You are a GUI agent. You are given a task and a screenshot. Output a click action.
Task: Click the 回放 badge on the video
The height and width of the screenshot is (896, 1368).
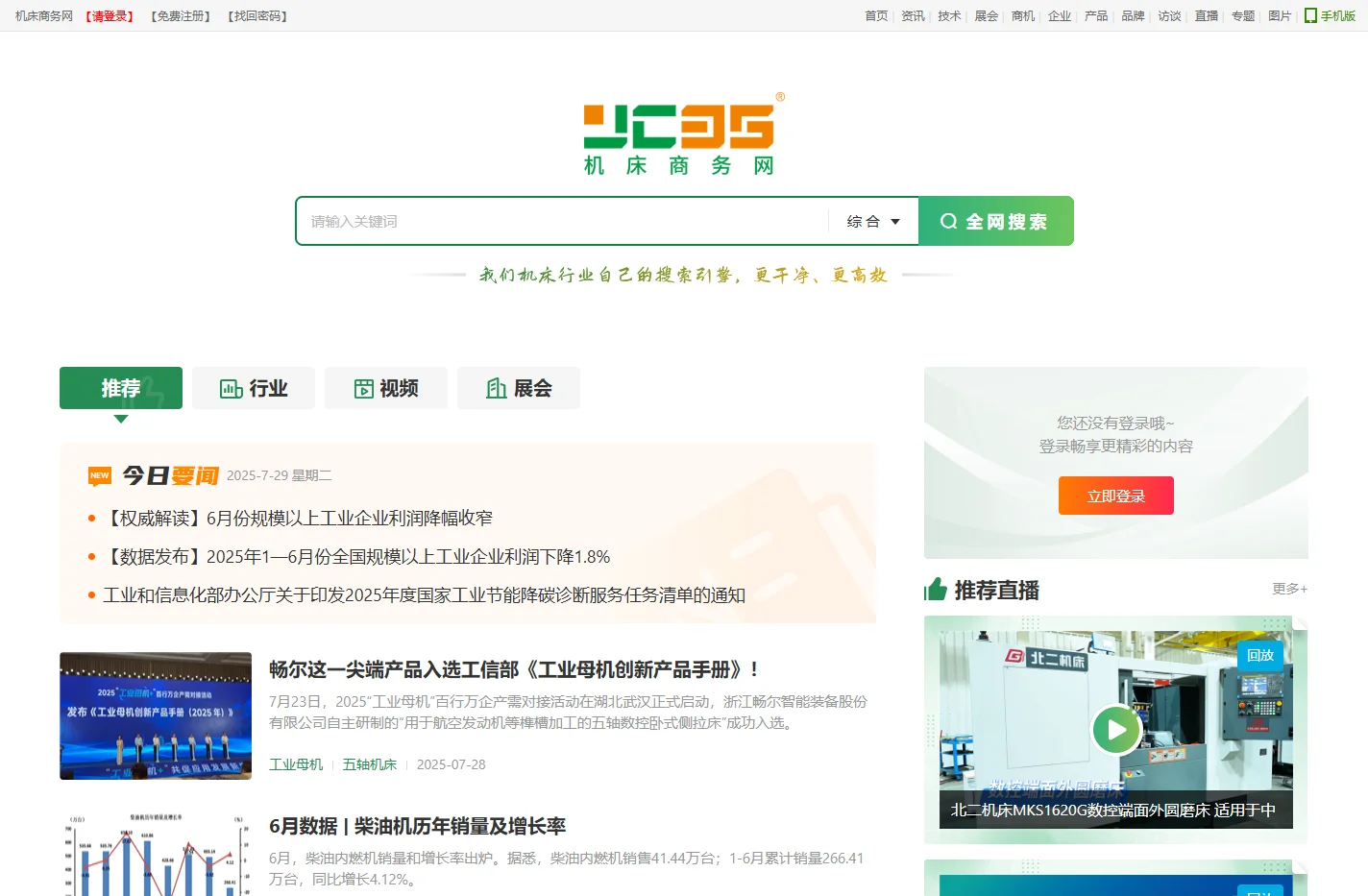pyautogui.click(x=1259, y=655)
